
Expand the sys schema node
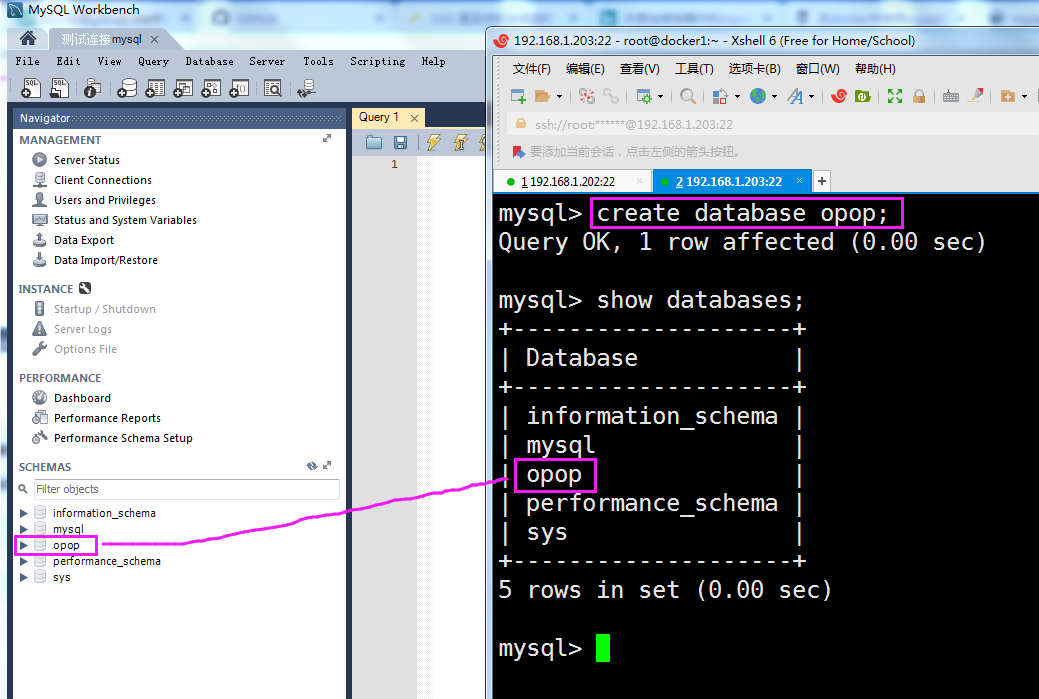point(23,577)
